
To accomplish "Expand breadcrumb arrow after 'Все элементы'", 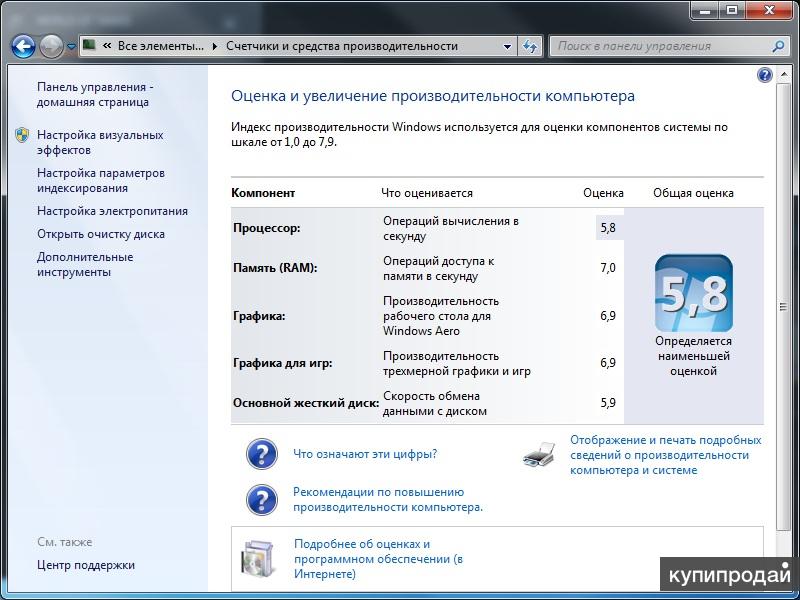I will [x=214, y=46].
